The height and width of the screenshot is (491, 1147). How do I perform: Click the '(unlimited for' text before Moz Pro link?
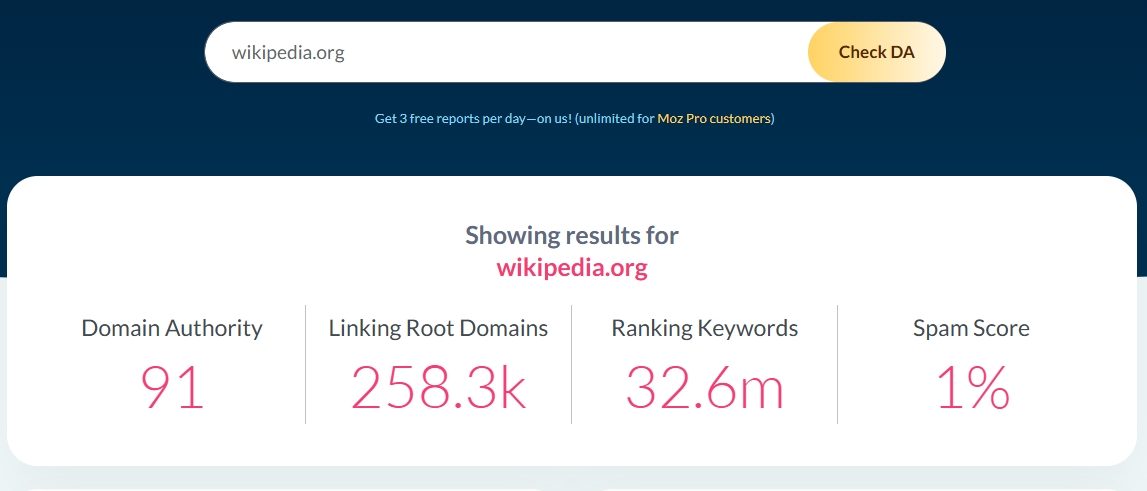(x=615, y=119)
